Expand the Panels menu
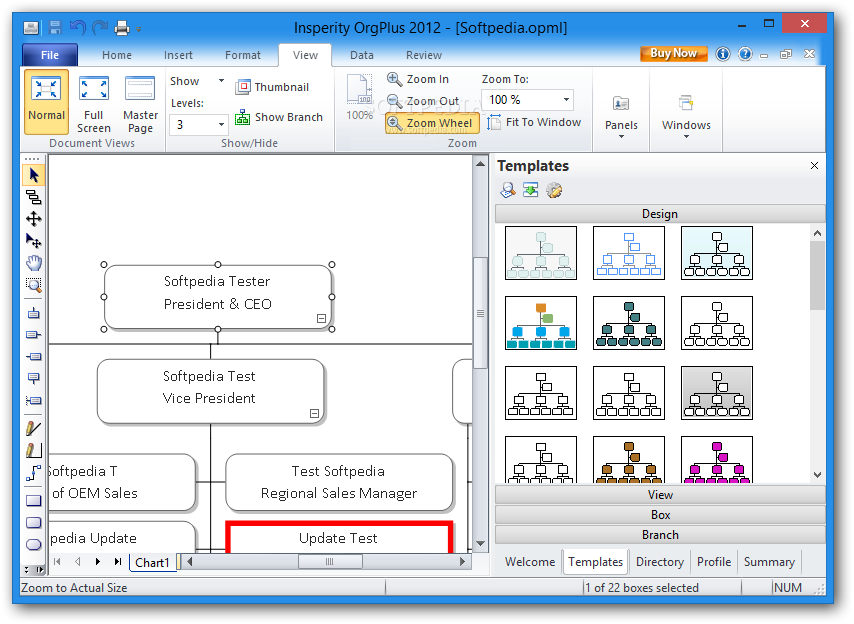The image size is (854, 624). coord(621,115)
